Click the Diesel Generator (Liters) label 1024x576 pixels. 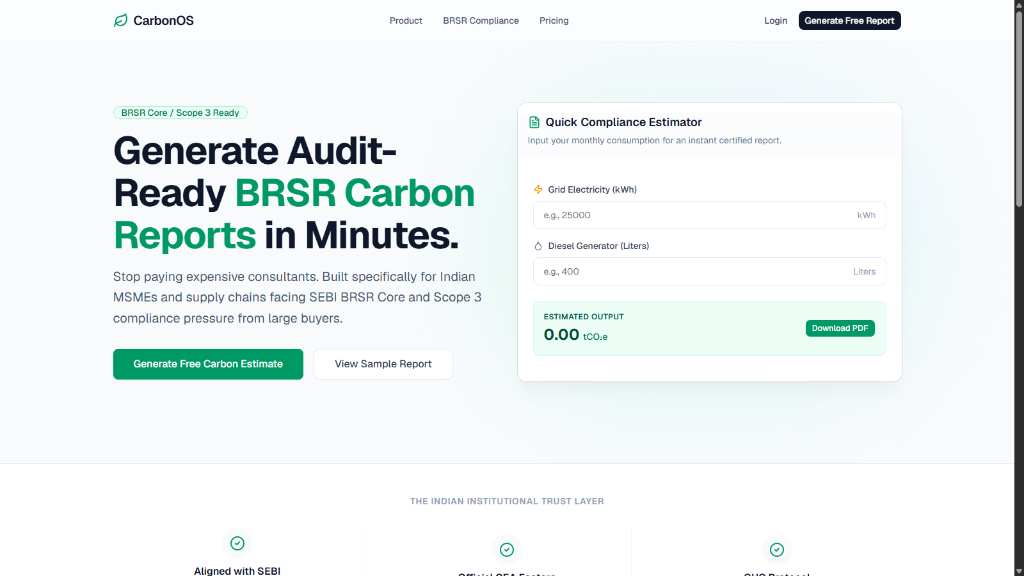[598, 246]
